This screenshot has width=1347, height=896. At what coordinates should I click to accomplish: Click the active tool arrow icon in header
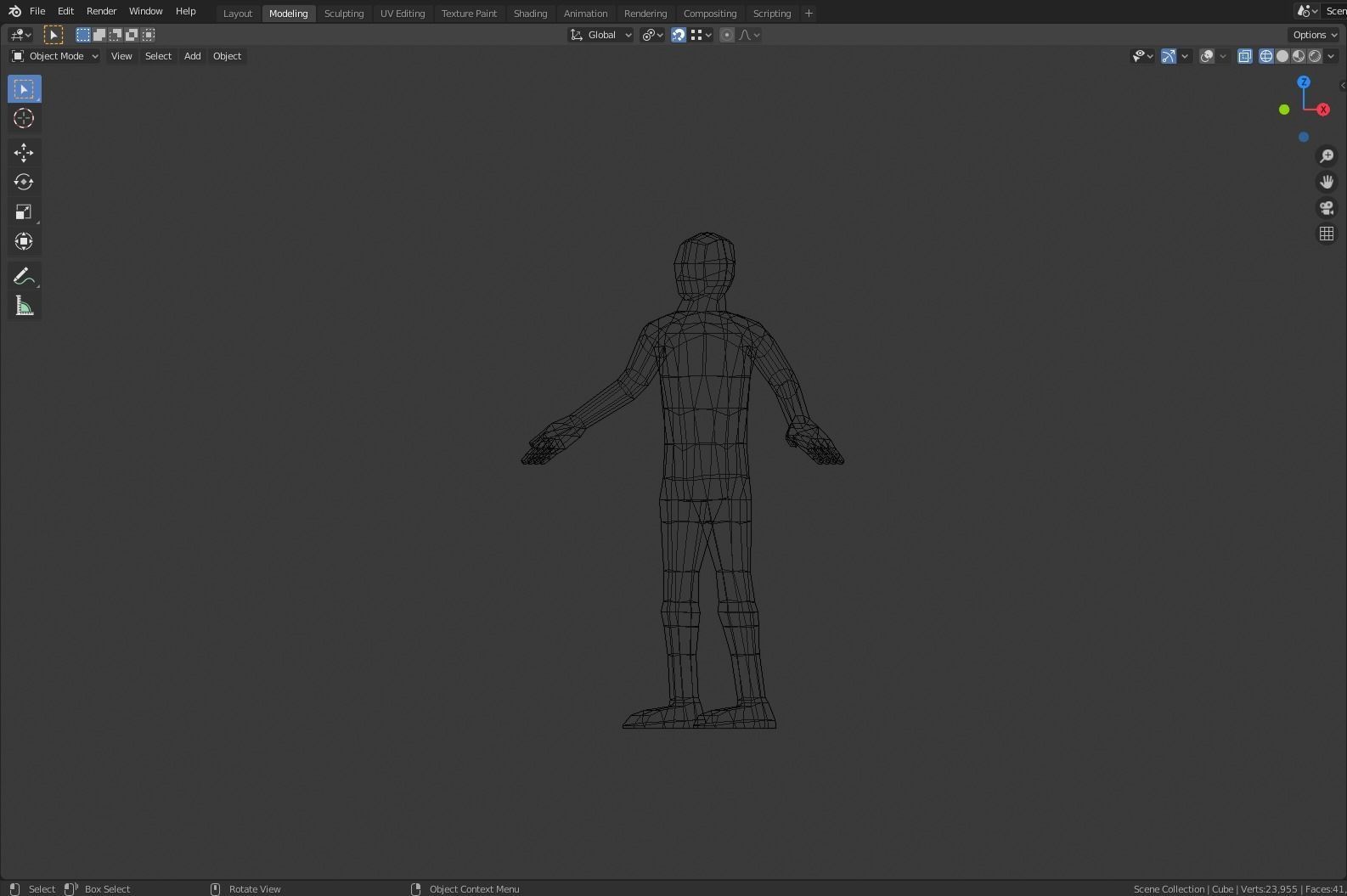(53, 35)
